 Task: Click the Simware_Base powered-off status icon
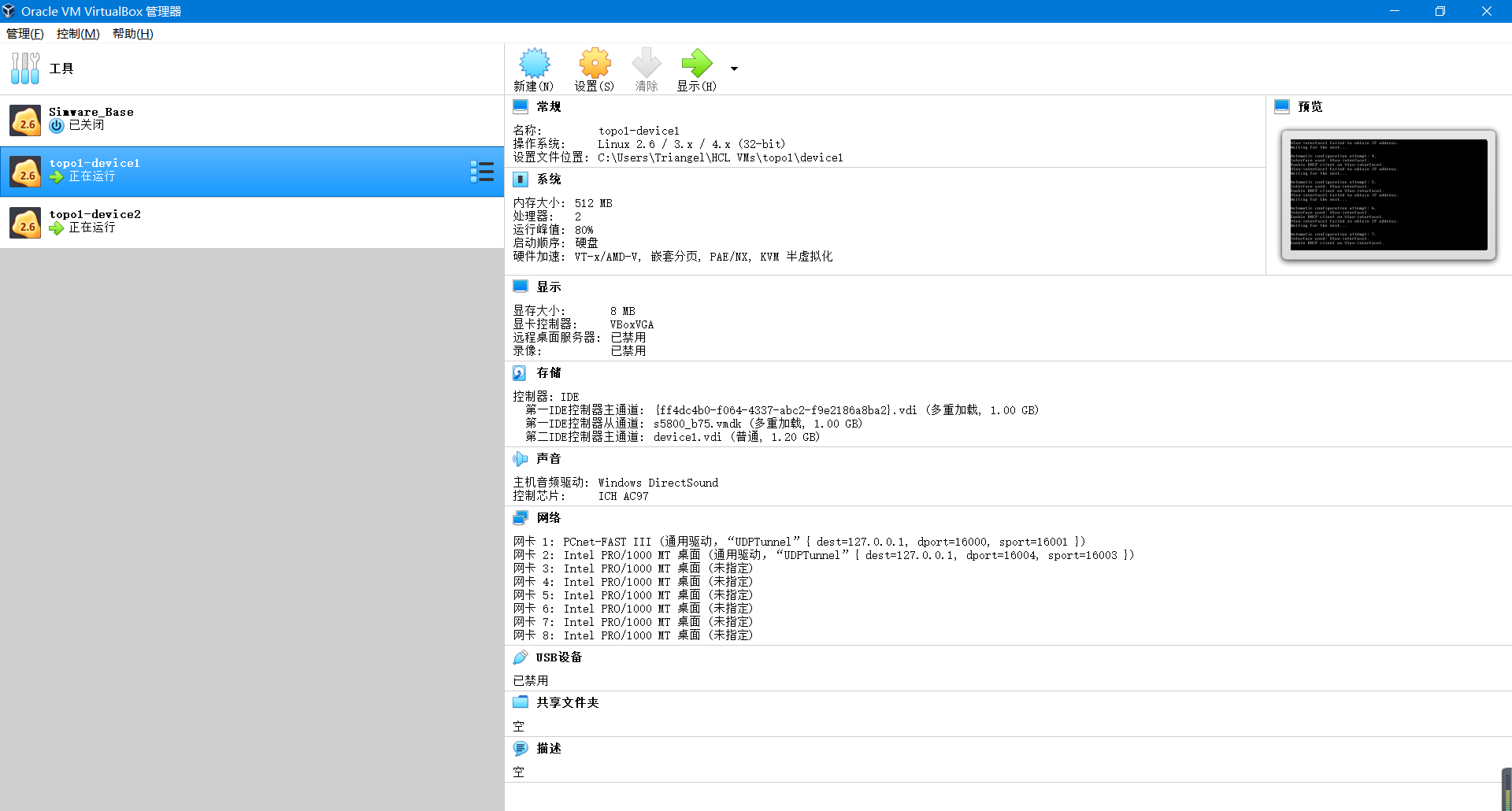coord(57,125)
